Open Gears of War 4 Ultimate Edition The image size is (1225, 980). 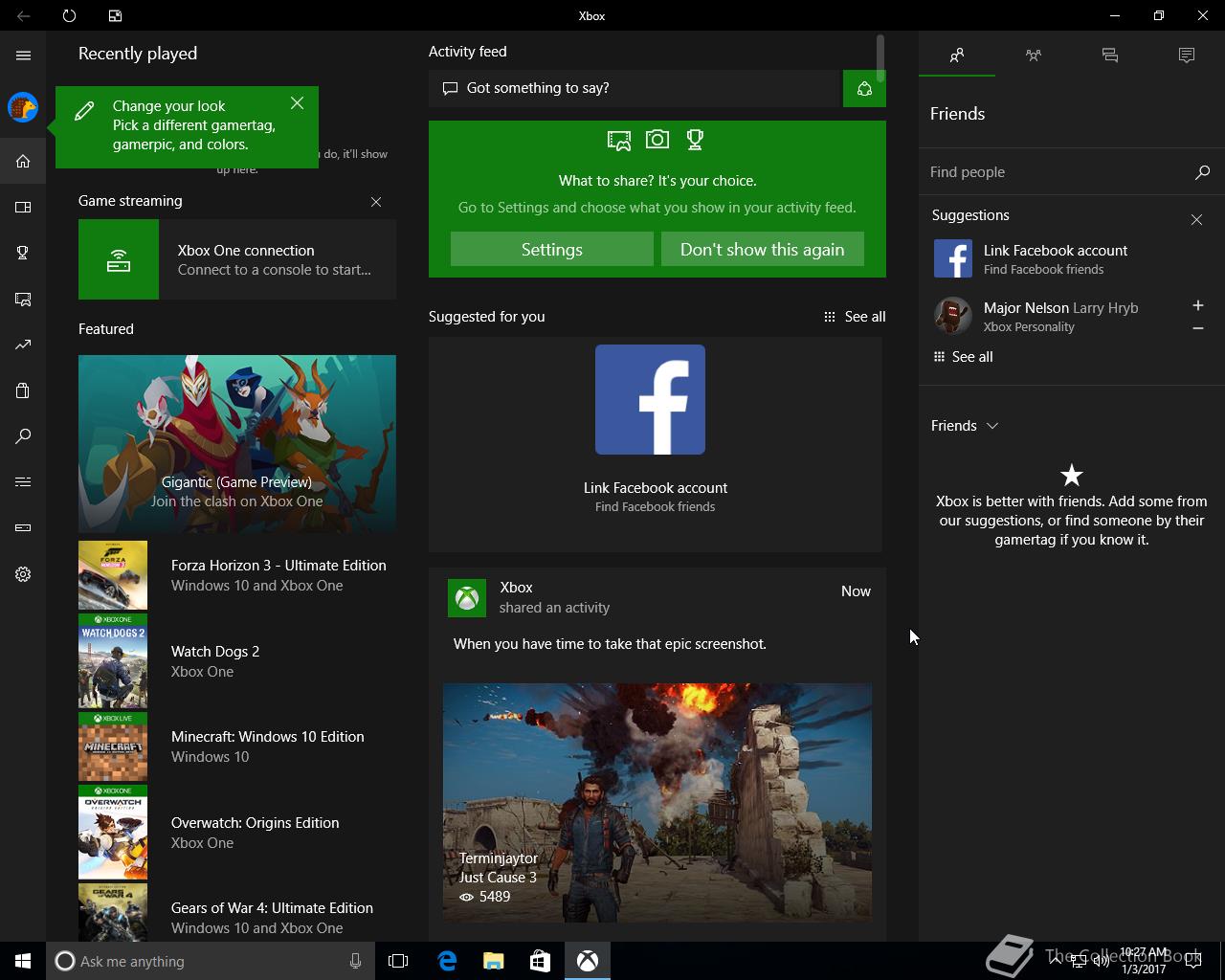point(237,913)
